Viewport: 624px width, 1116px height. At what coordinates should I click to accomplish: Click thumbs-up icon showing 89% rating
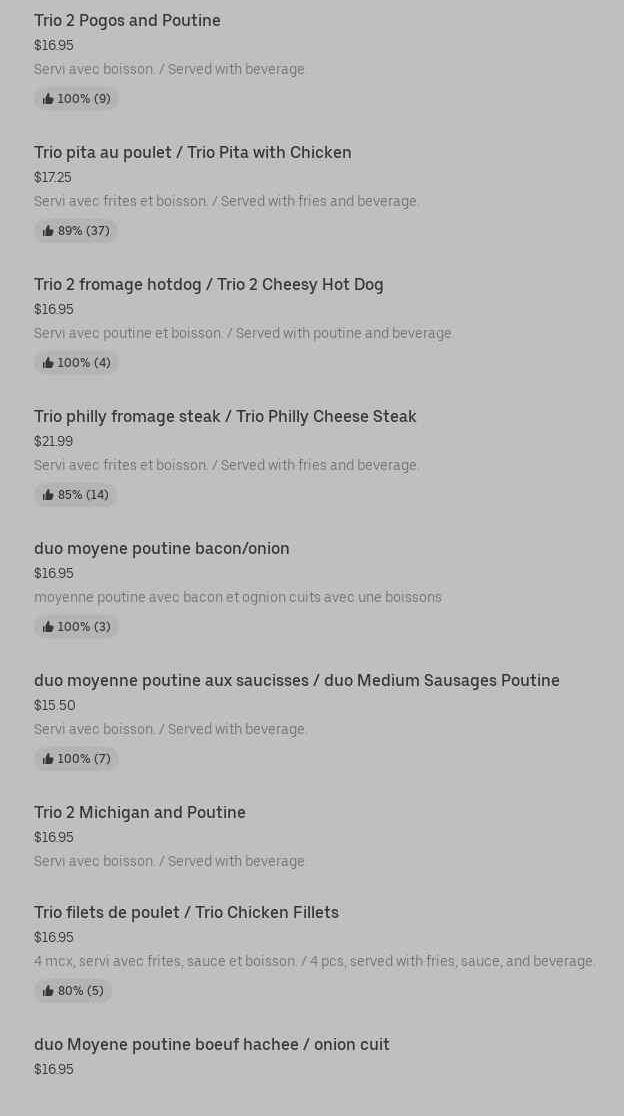[x=48, y=231]
